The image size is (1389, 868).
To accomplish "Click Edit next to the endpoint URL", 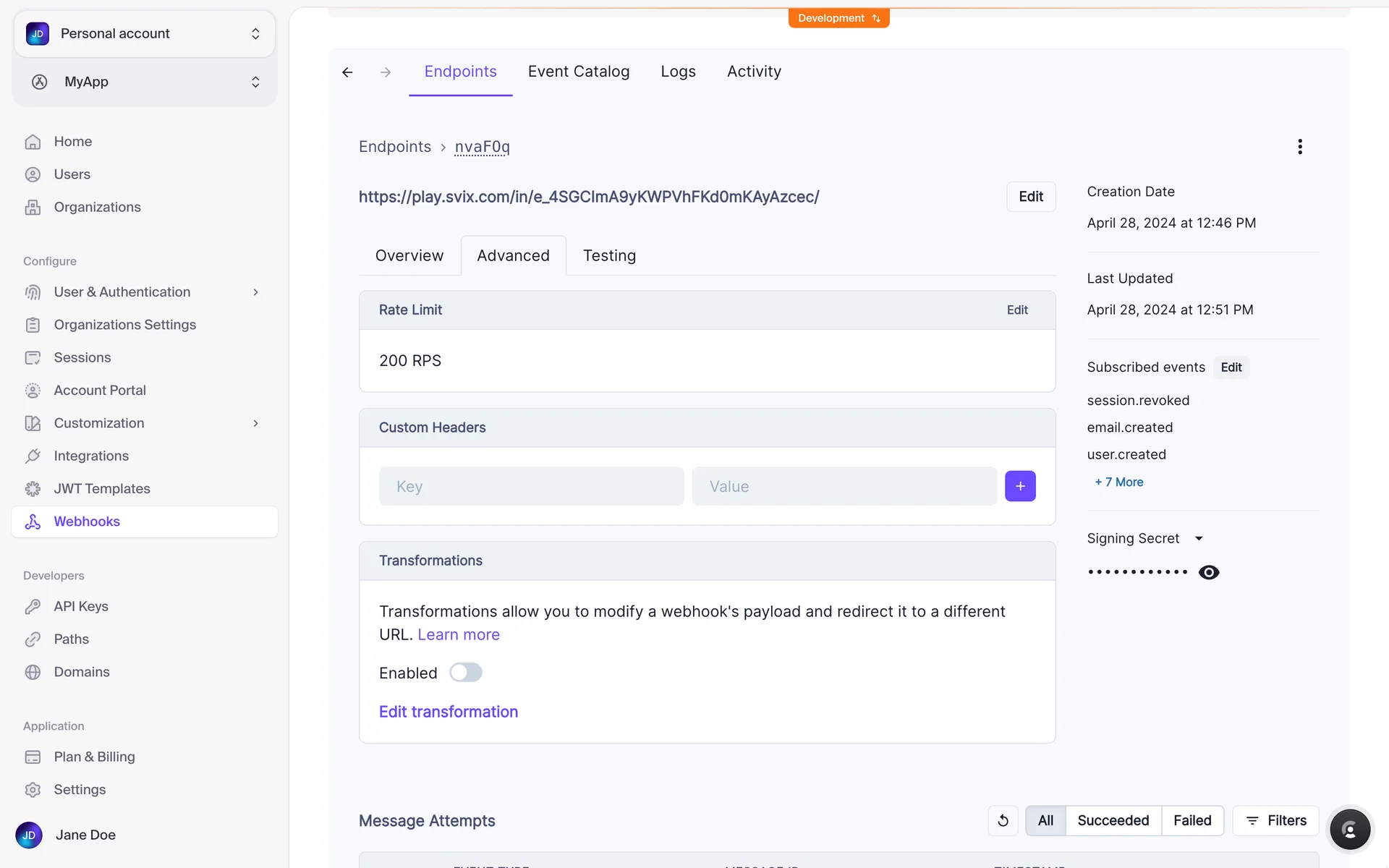I will coord(1030,197).
